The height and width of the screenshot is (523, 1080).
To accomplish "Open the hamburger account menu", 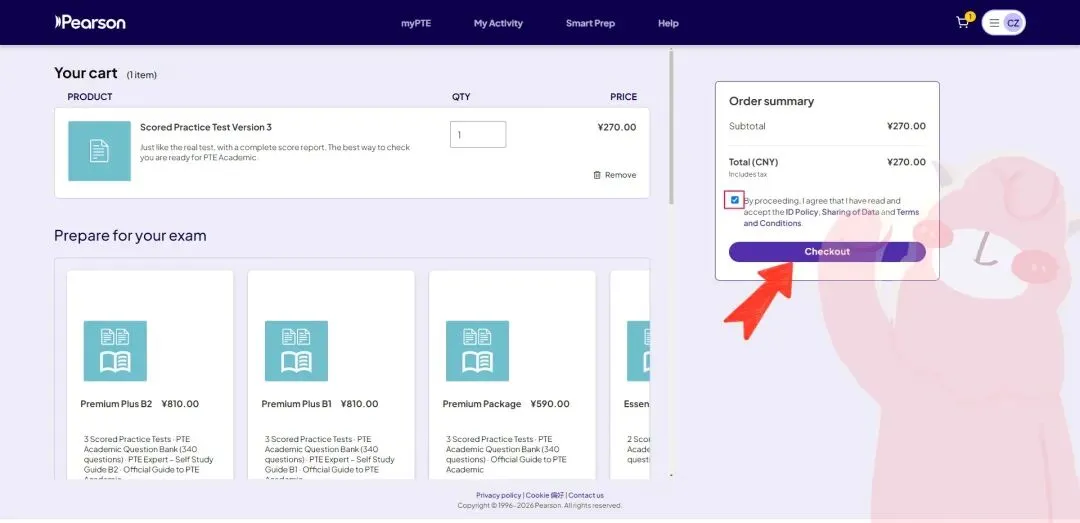I will tap(994, 23).
